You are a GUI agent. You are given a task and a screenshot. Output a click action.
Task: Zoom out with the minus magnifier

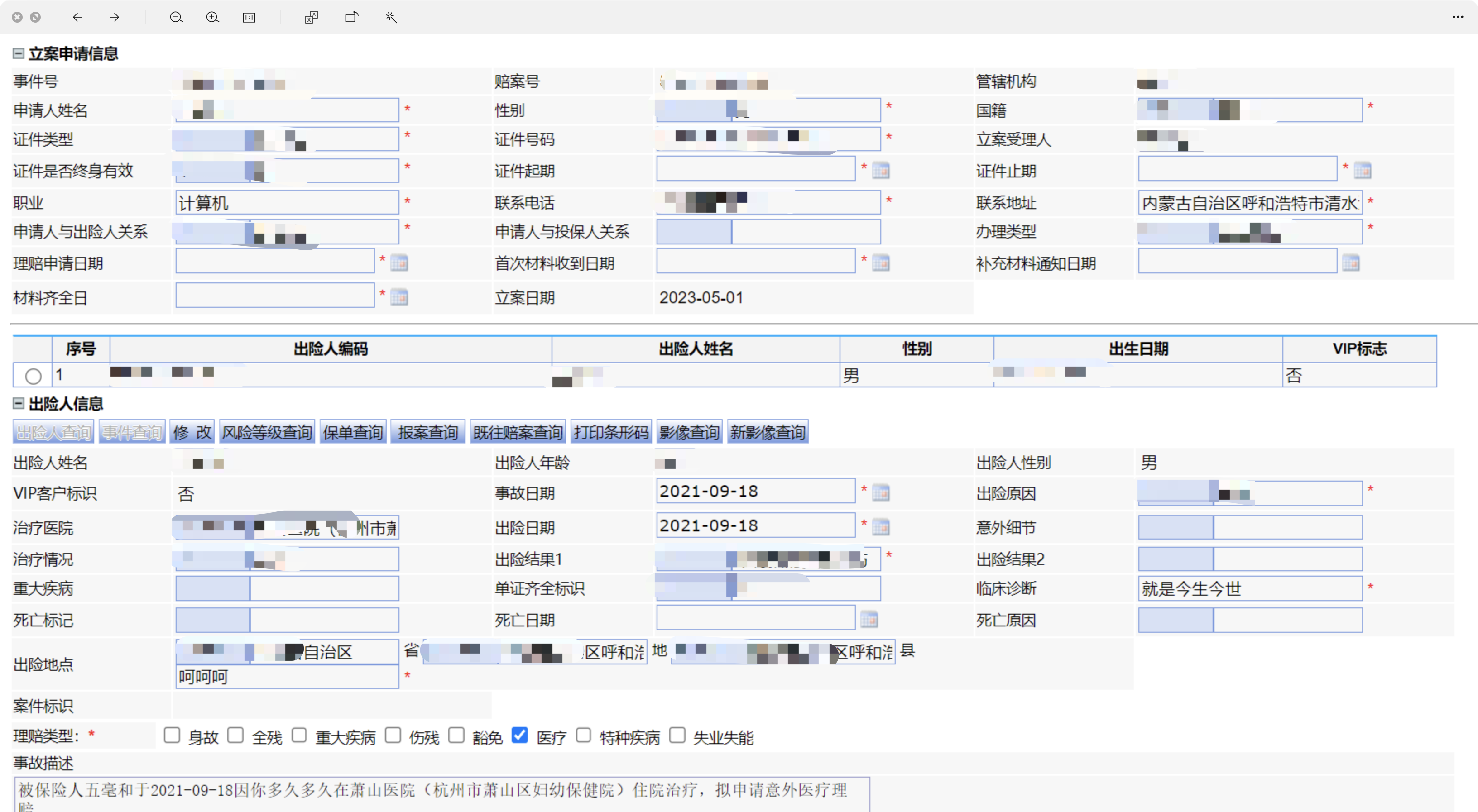(176, 17)
